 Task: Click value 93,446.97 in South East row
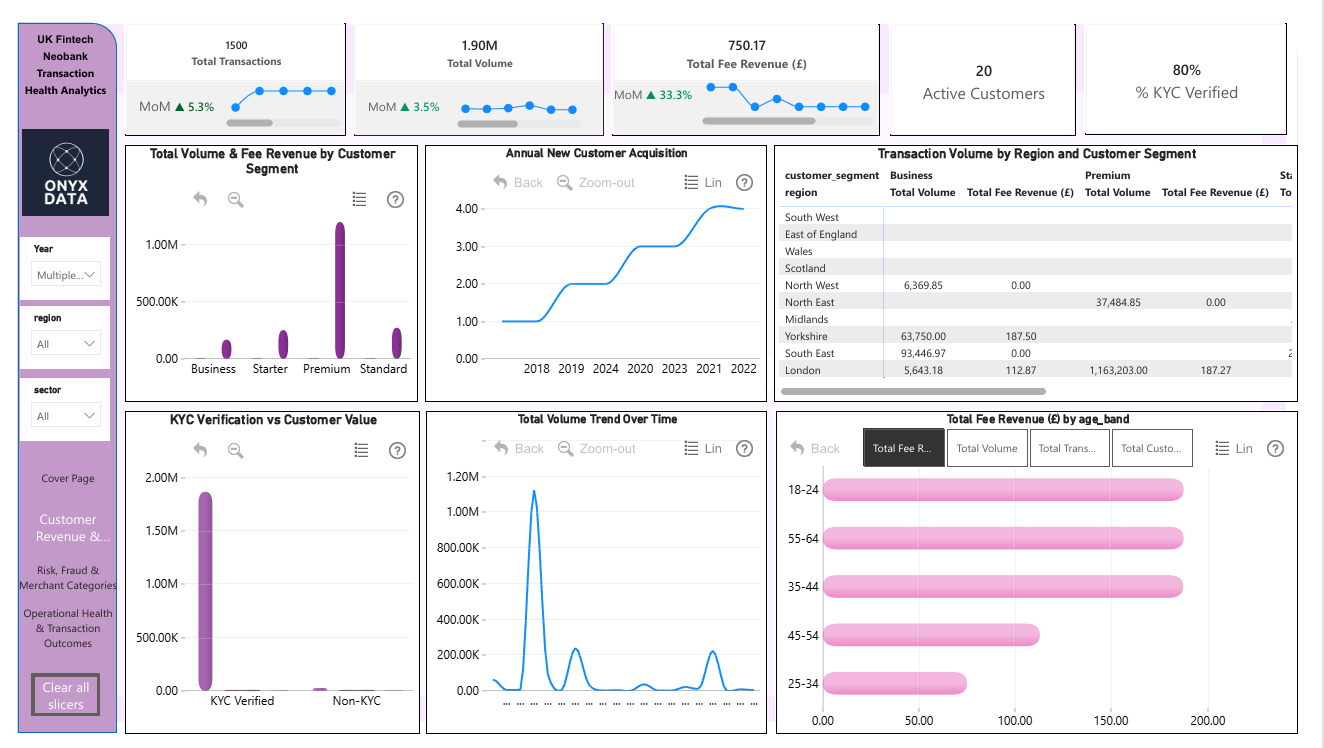click(x=923, y=353)
